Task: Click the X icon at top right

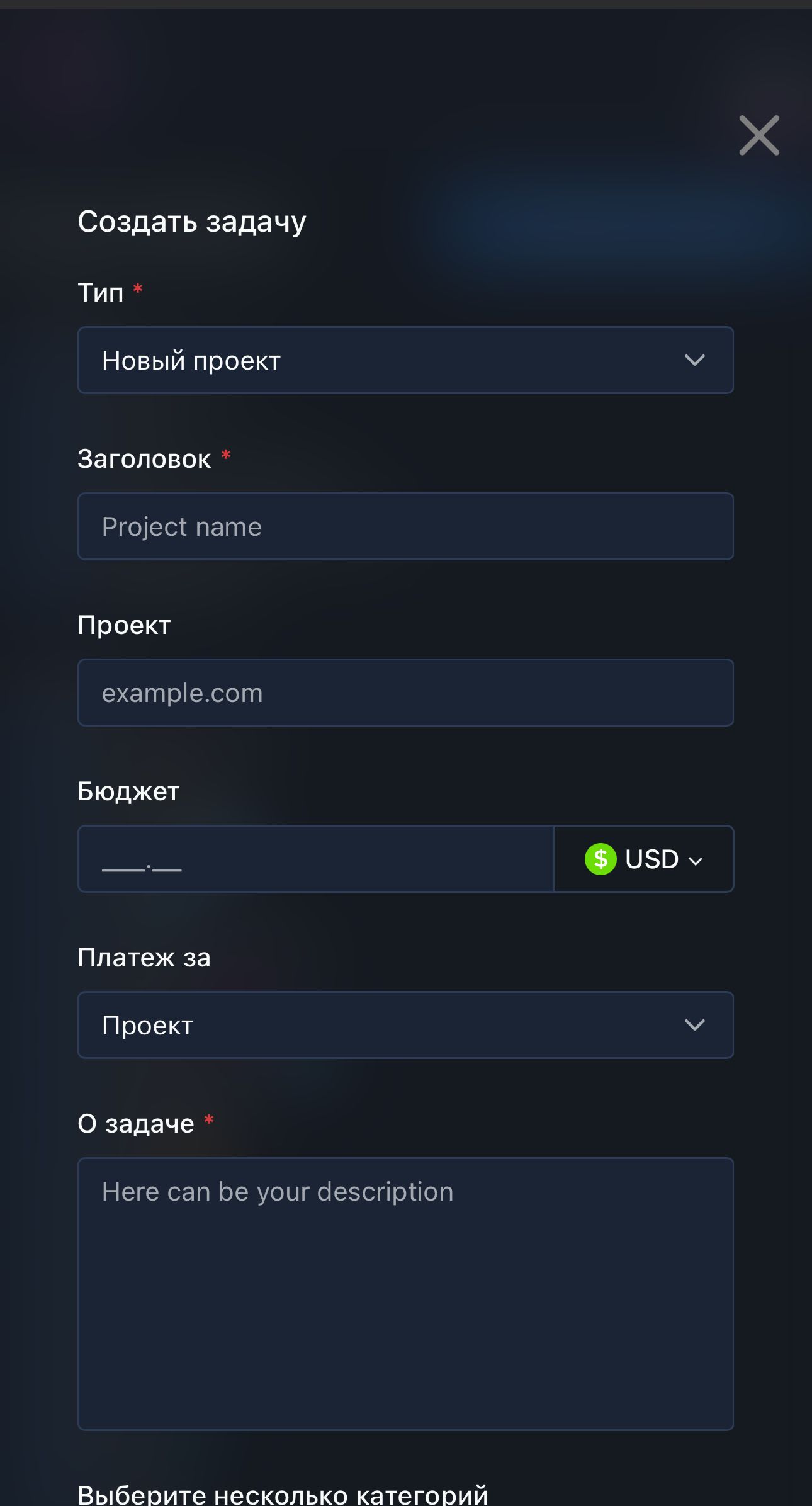Action: pyautogui.click(x=758, y=136)
